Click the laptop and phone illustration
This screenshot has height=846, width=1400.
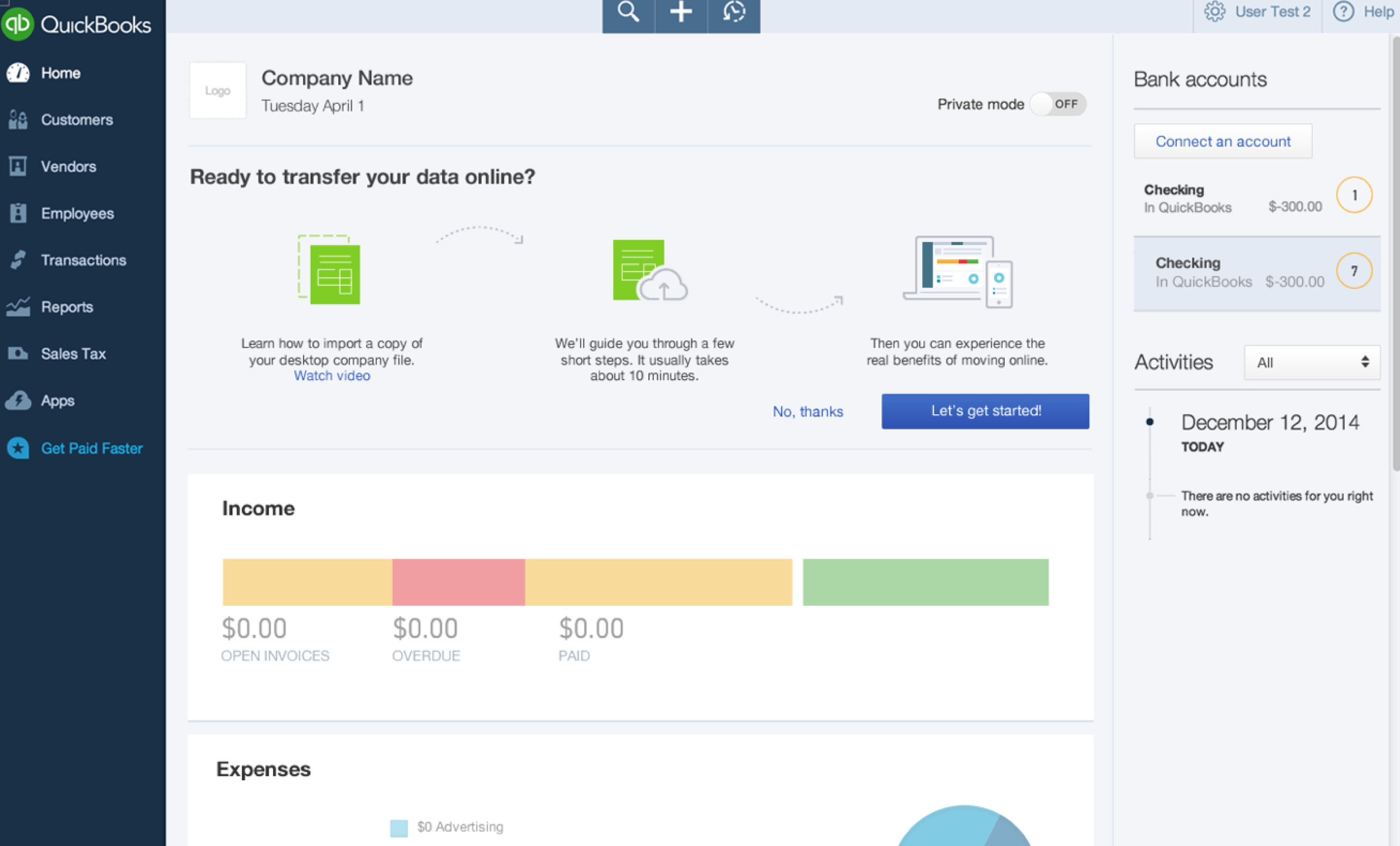(x=958, y=271)
